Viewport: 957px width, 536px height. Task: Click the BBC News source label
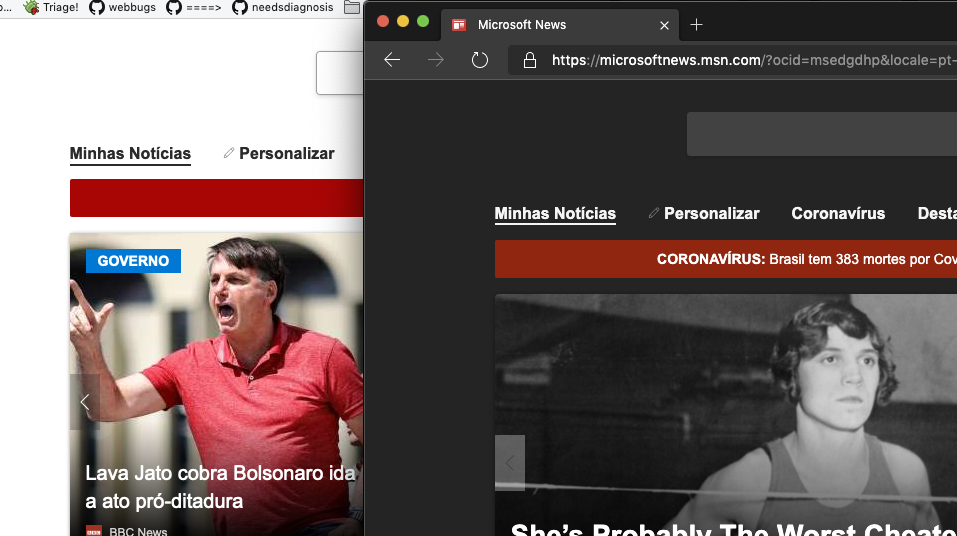point(138,531)
